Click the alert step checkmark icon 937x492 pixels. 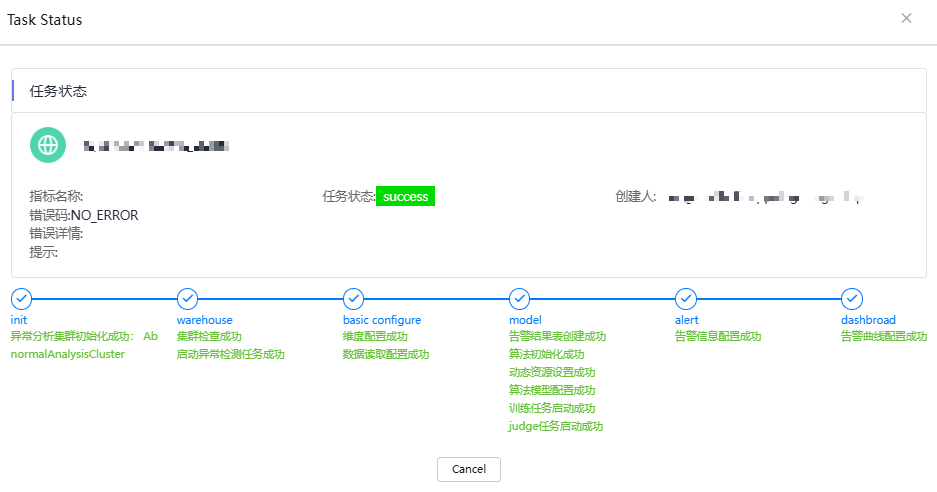click(686, 299)
